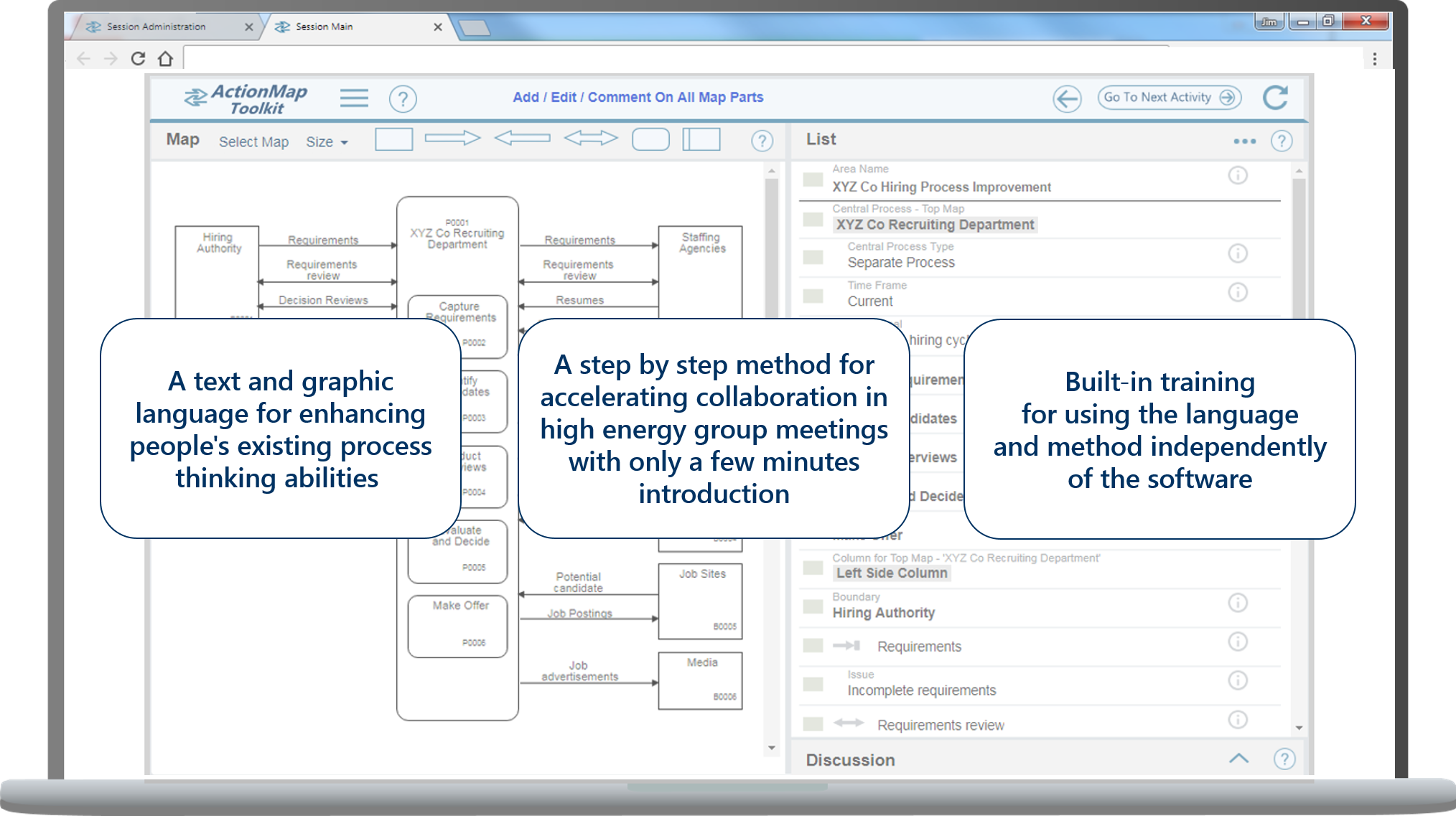The image size is (1456, 816).
Task: Toggle checkbox beside Separate Process
Action: click(x=813, y=257)
